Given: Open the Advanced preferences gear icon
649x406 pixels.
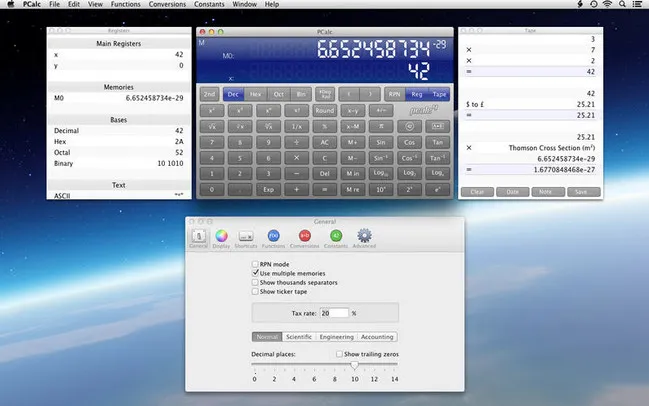Looking at the screenshot, I should point(364,237).
